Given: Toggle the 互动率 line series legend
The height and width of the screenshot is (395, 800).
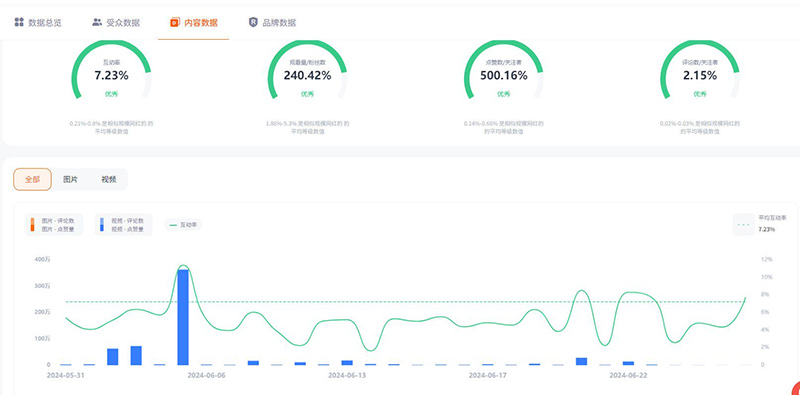Looking at the screenshot, I should [184, 225].
